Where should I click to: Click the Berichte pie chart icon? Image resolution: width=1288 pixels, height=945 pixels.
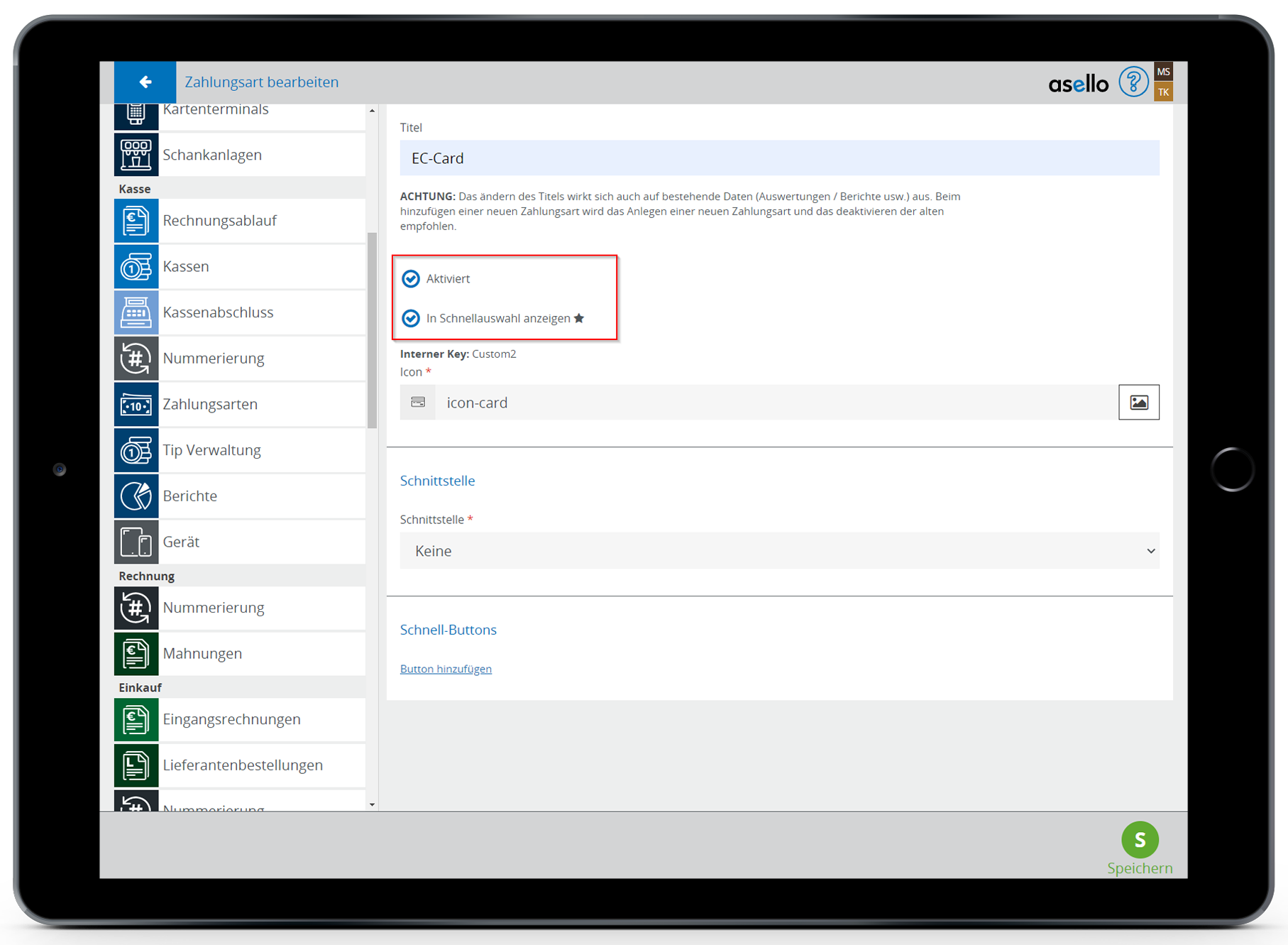[136, 496]
